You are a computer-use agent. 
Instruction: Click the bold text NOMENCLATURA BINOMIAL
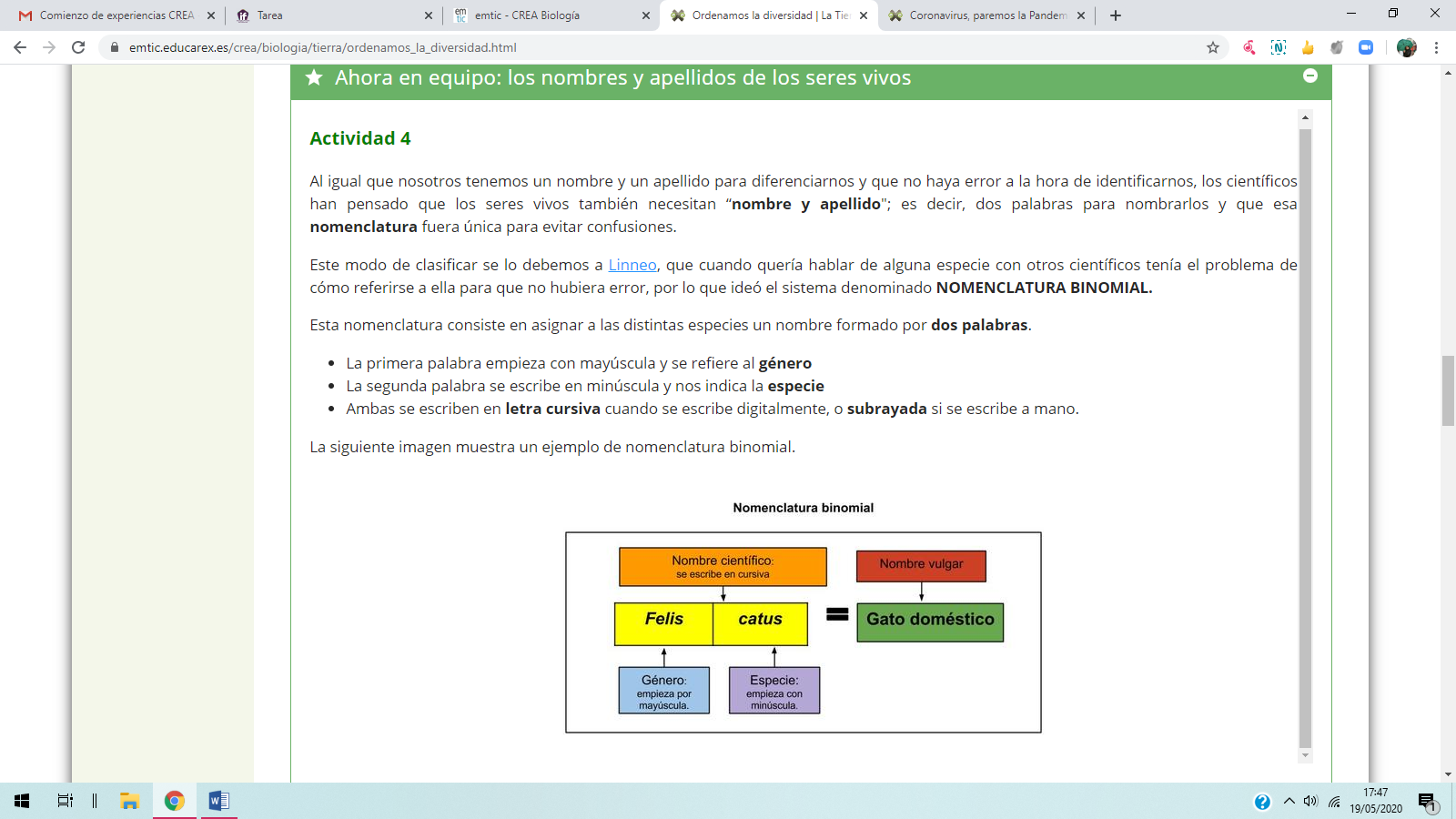1044,288
